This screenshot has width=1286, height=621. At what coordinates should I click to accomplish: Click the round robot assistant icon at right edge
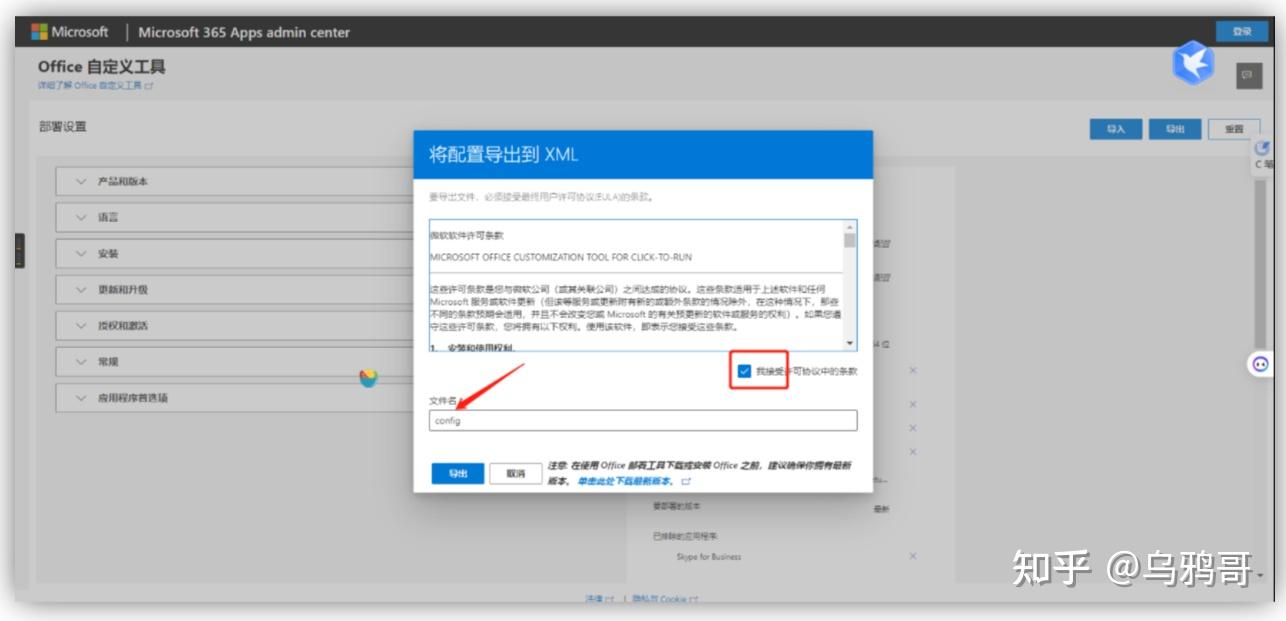coord(1261,365)
